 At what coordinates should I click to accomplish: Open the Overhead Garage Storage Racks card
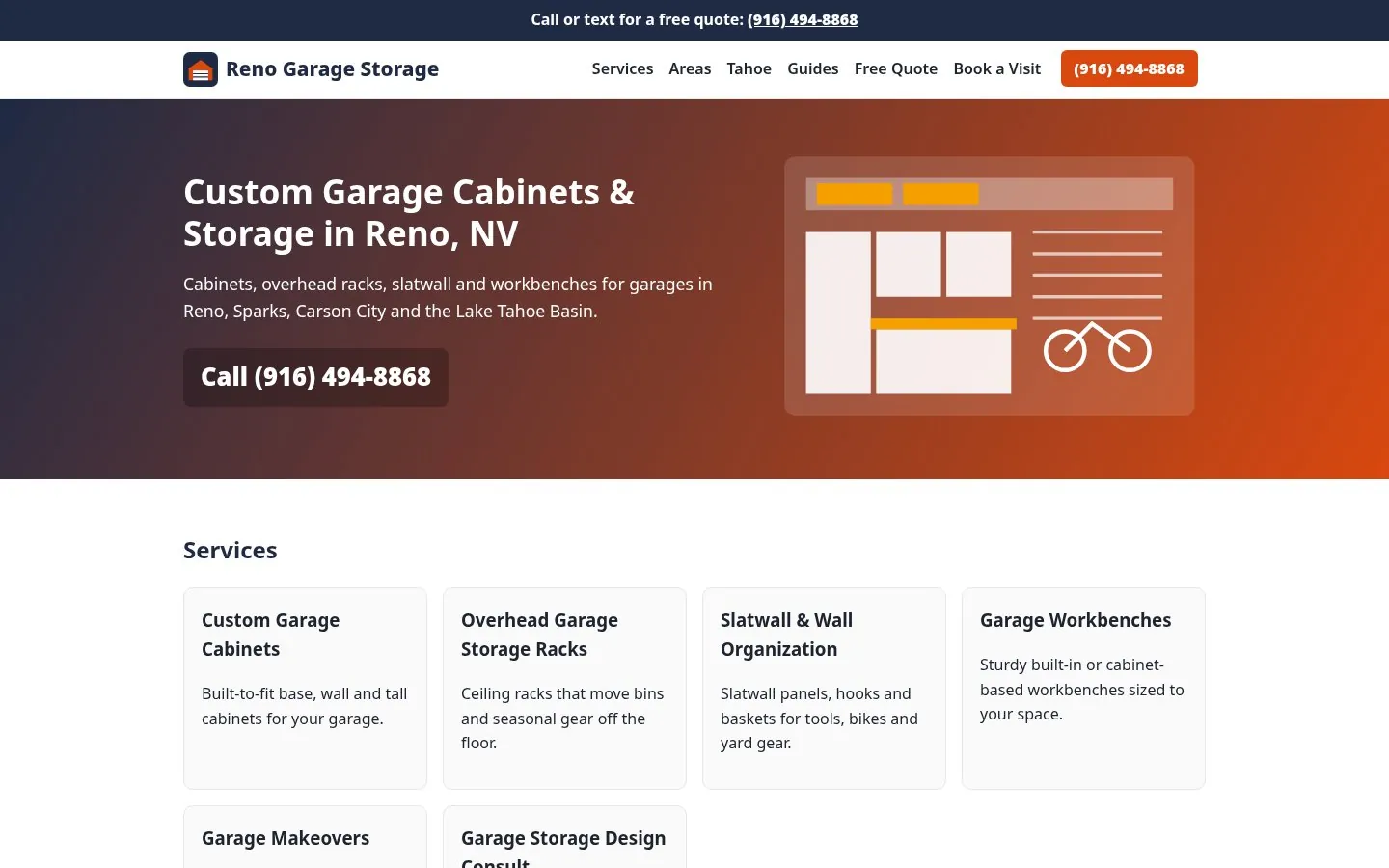(564, 689)
